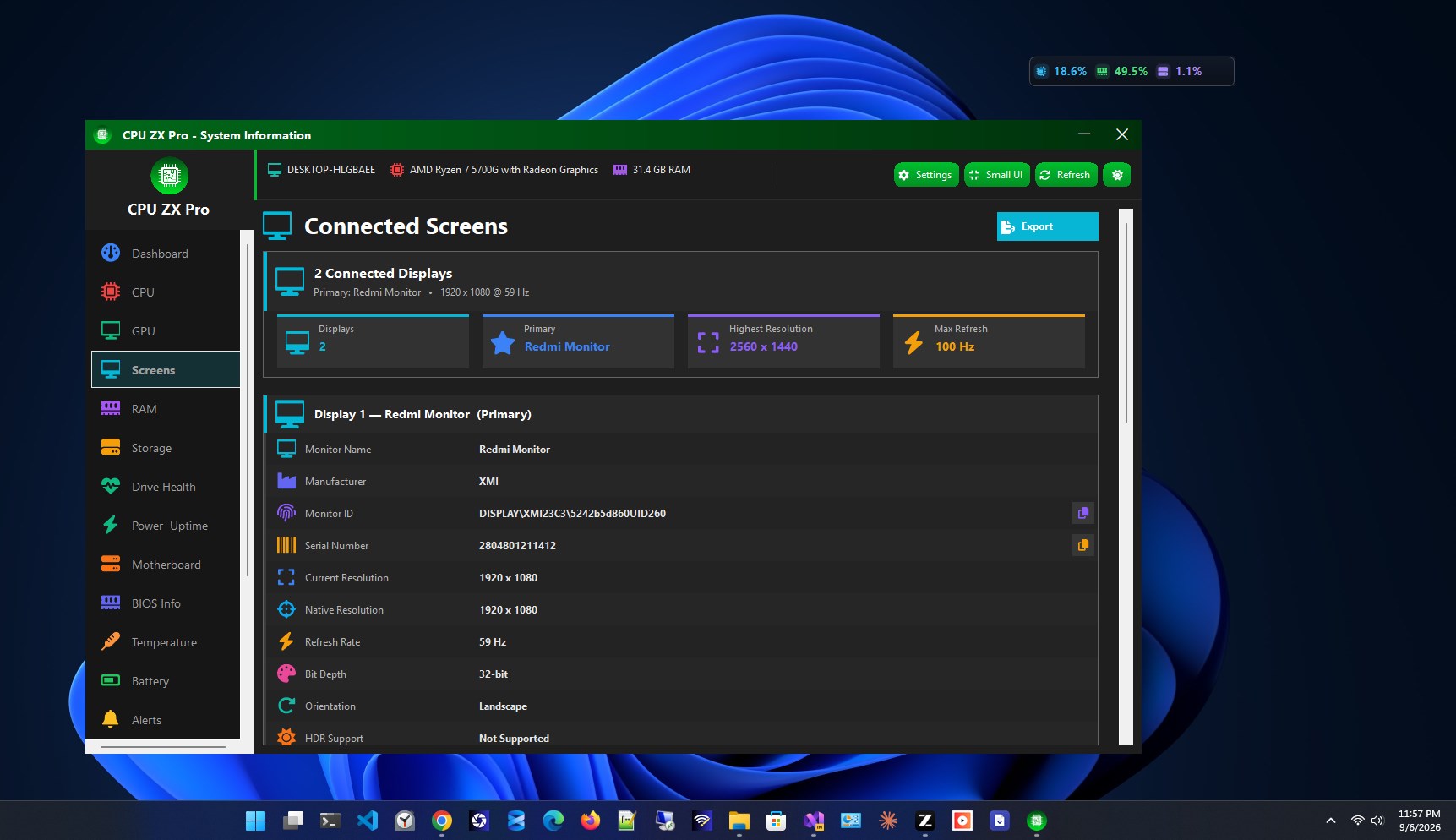Click the Not Supported HDR value
This screenshot has height=840, width=1456.
coord(514,739)
